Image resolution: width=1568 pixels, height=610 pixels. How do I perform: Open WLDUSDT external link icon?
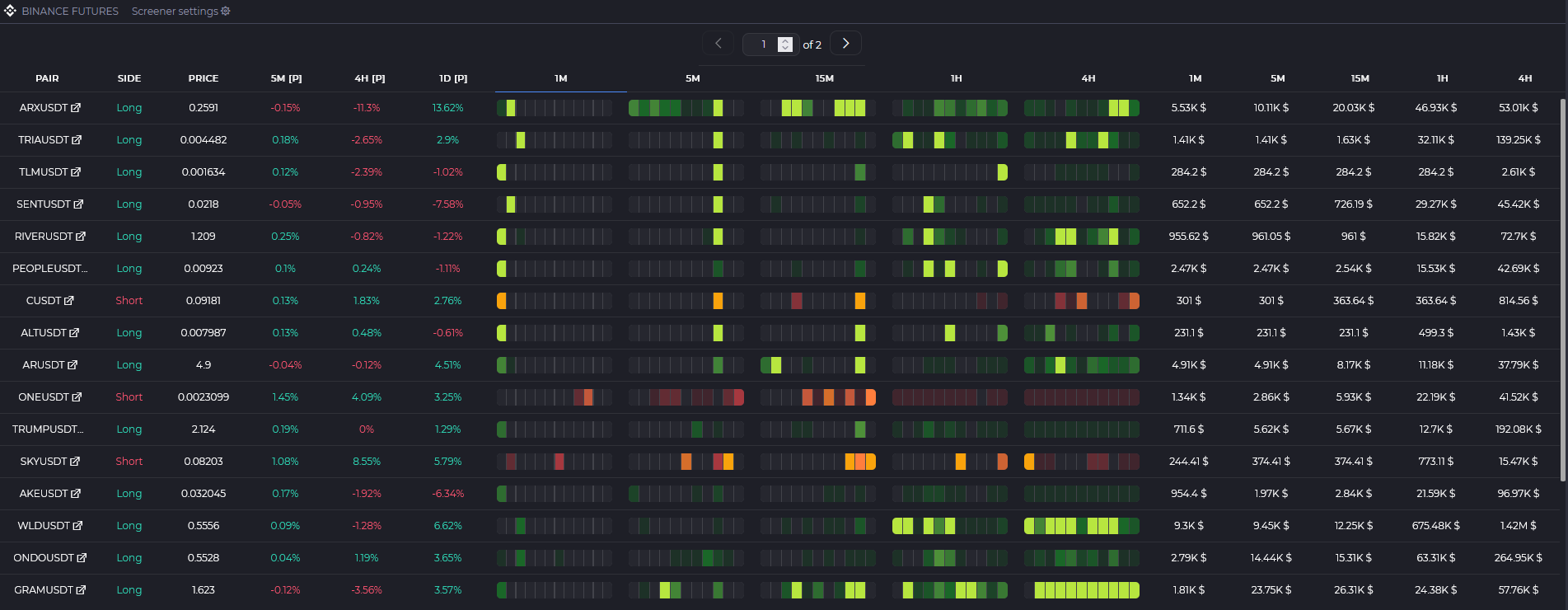click(77, 526)
